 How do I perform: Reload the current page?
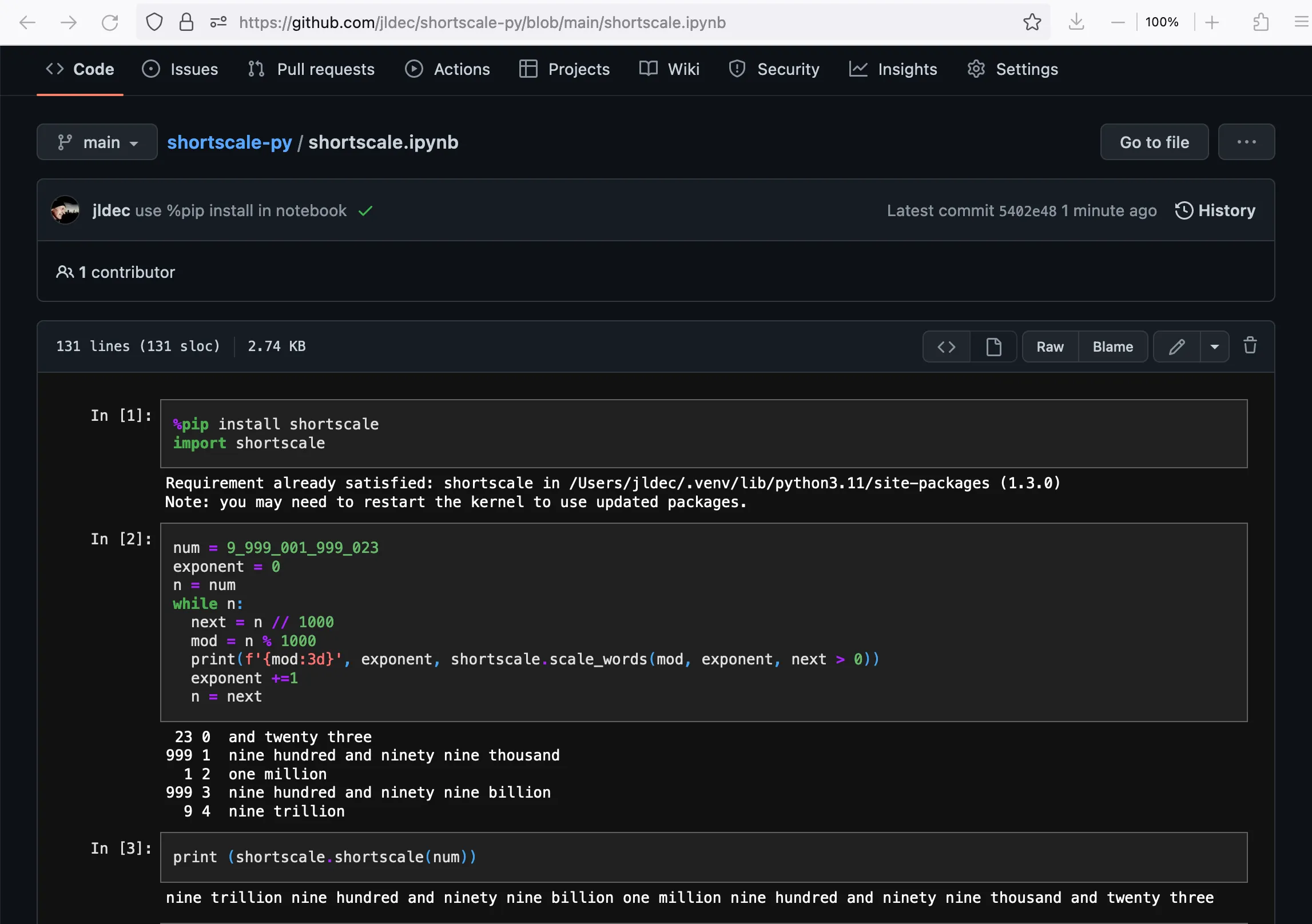point(110,22)
